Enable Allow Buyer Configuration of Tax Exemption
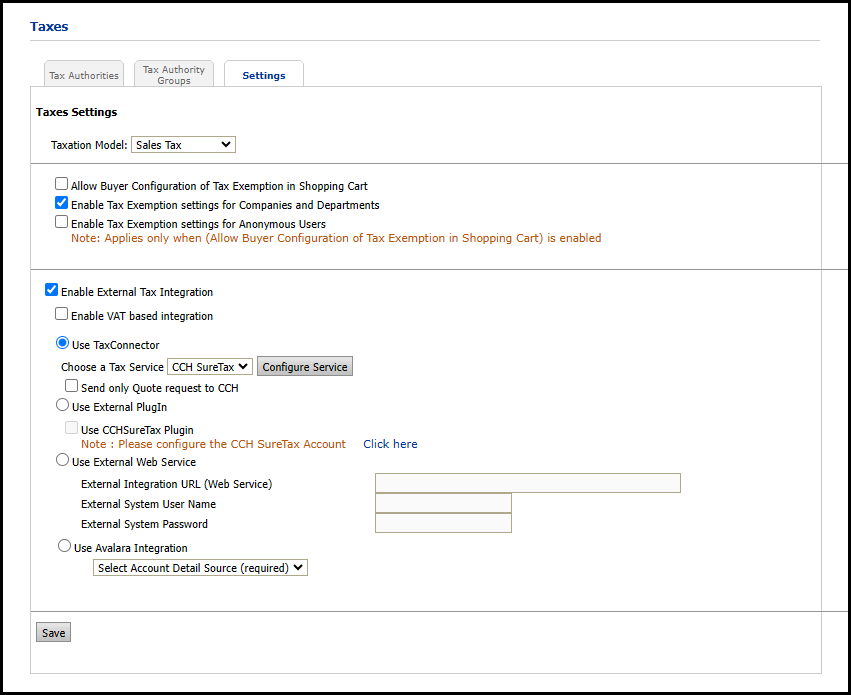This screenshot has width=851, height=695. (62, 185)
